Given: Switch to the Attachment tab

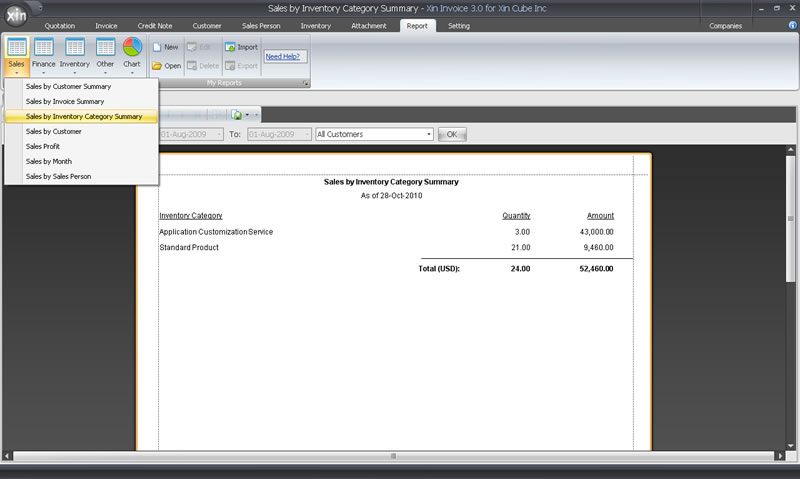Looking at the screenshot, I should (368, 26).
